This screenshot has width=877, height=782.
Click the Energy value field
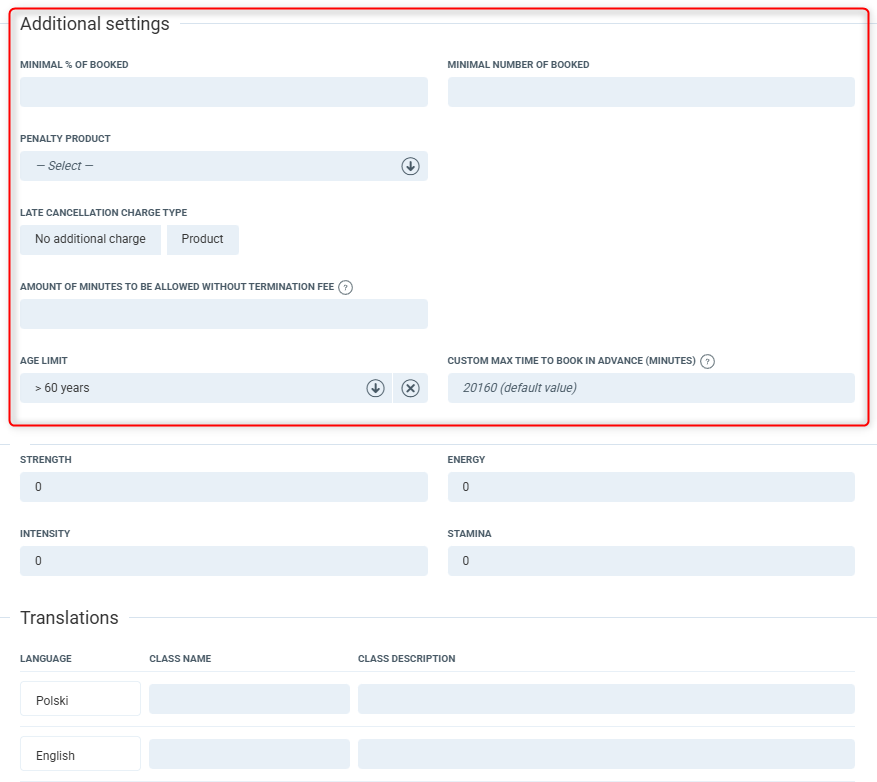[x=651, y=487]
